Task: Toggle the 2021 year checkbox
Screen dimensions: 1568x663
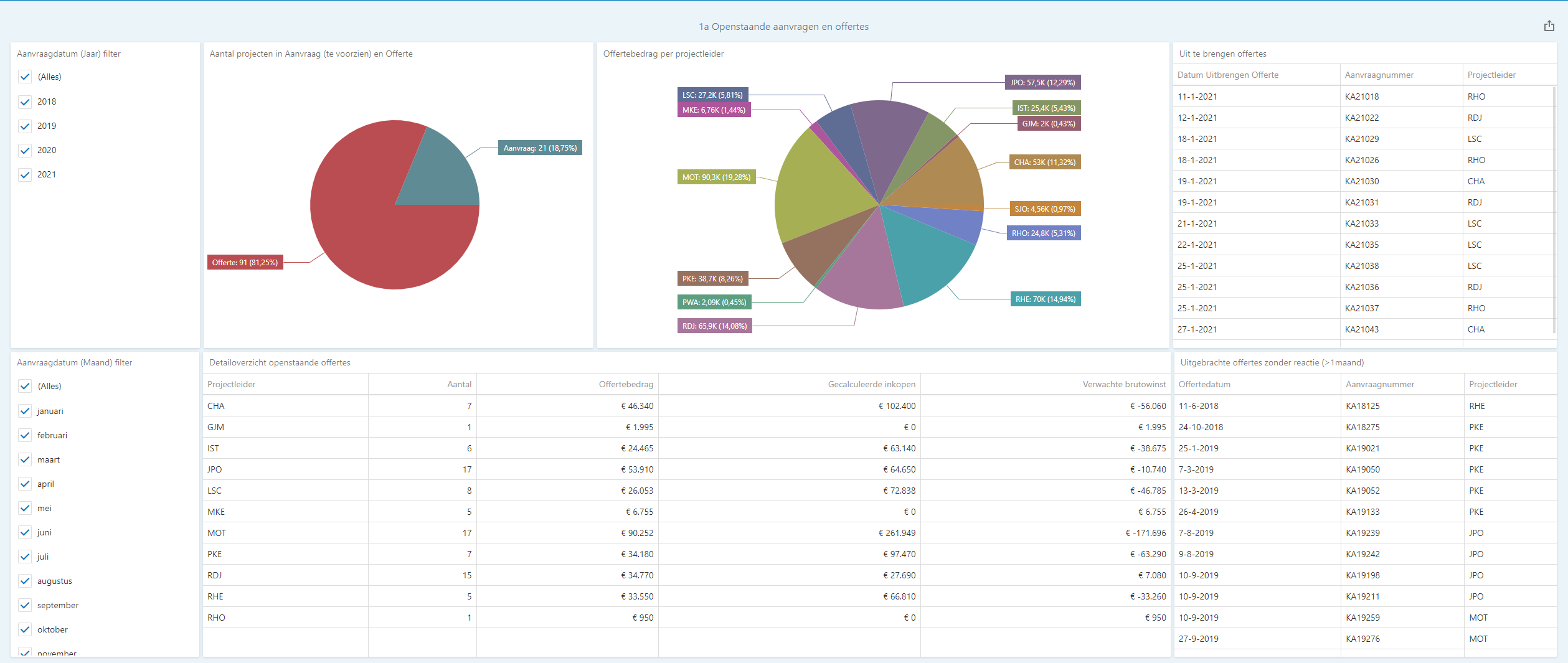Action: 25,174
